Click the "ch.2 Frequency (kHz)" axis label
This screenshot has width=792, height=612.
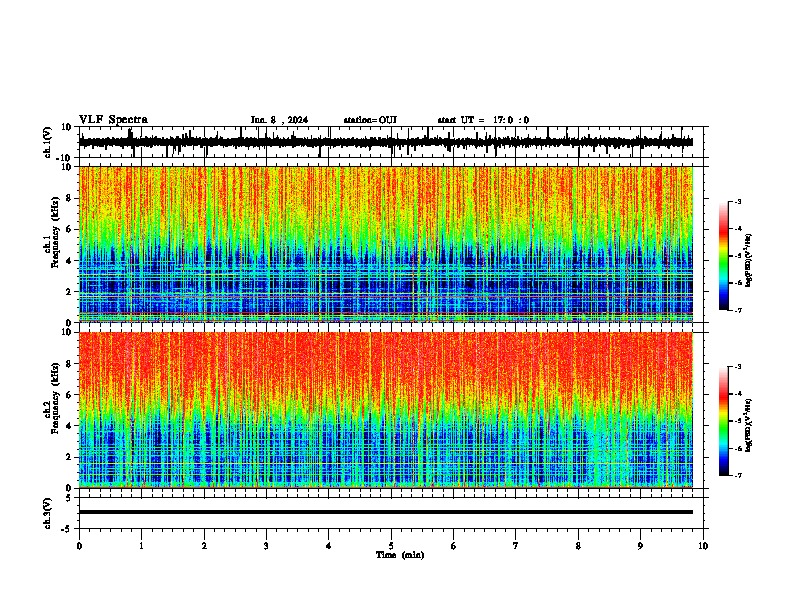coord(52,398)
